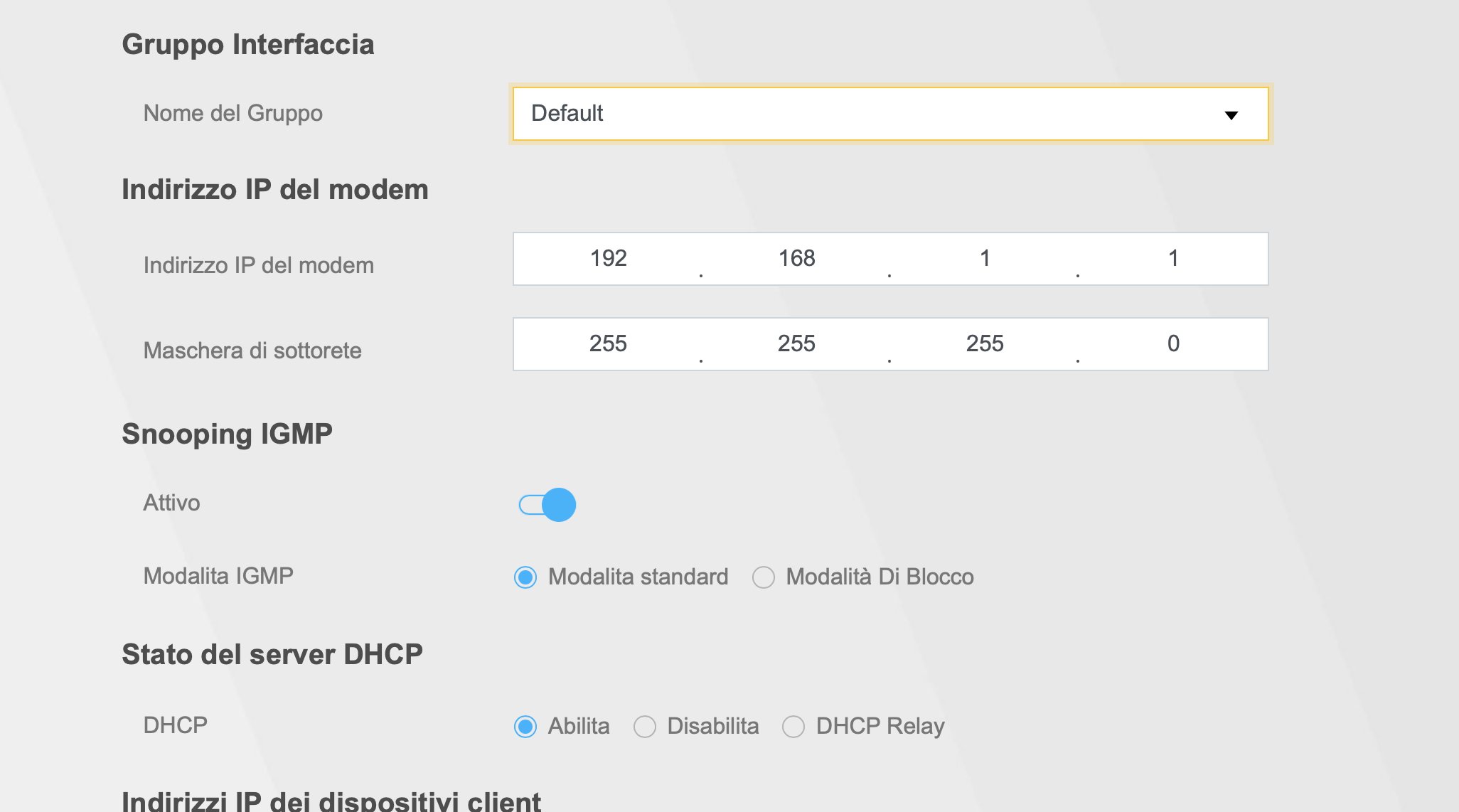Select the DHCP Abilita option
Screen dimensions: 1459x812
[525, 727]
